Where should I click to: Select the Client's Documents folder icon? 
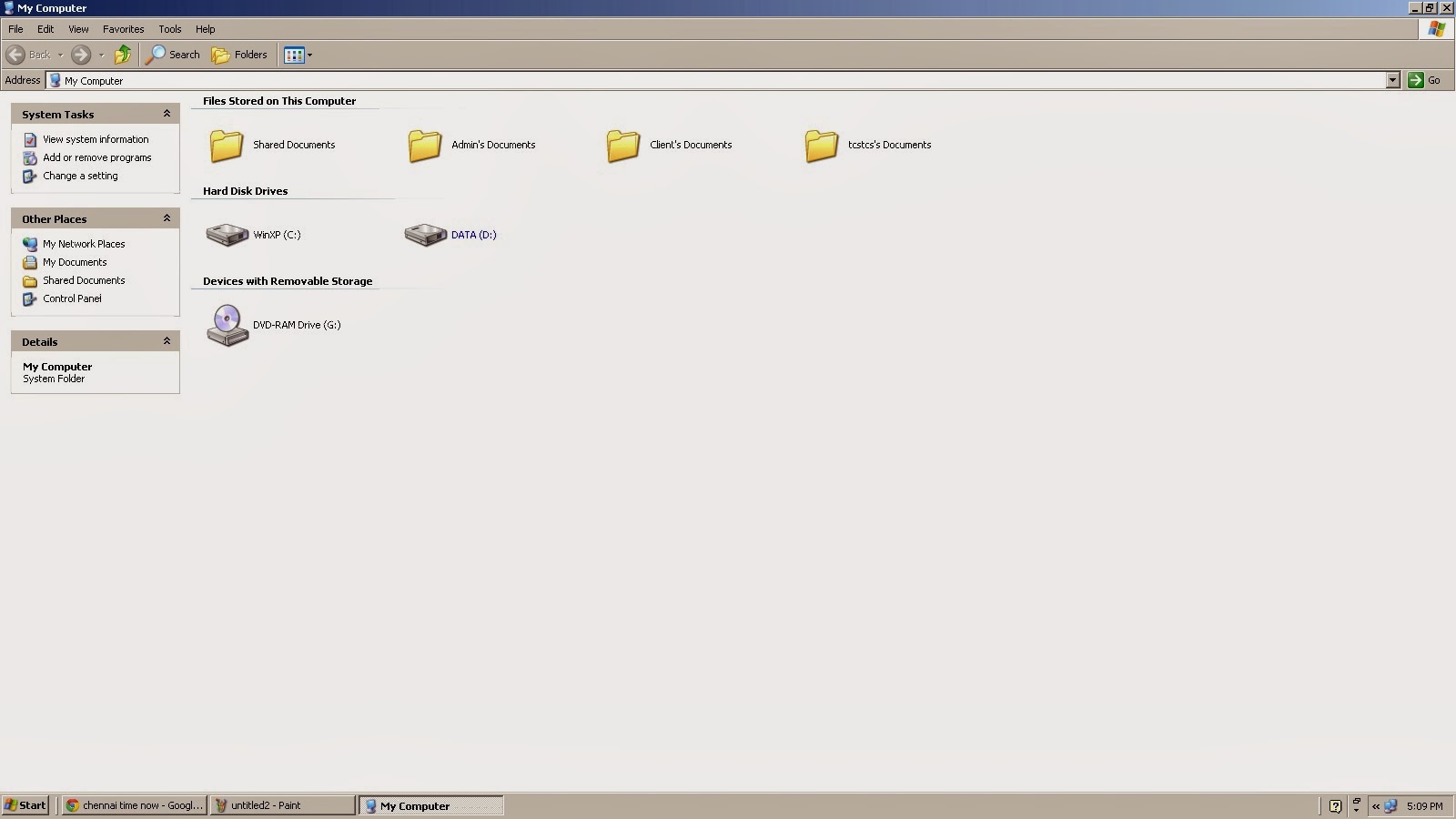[623, 145]
